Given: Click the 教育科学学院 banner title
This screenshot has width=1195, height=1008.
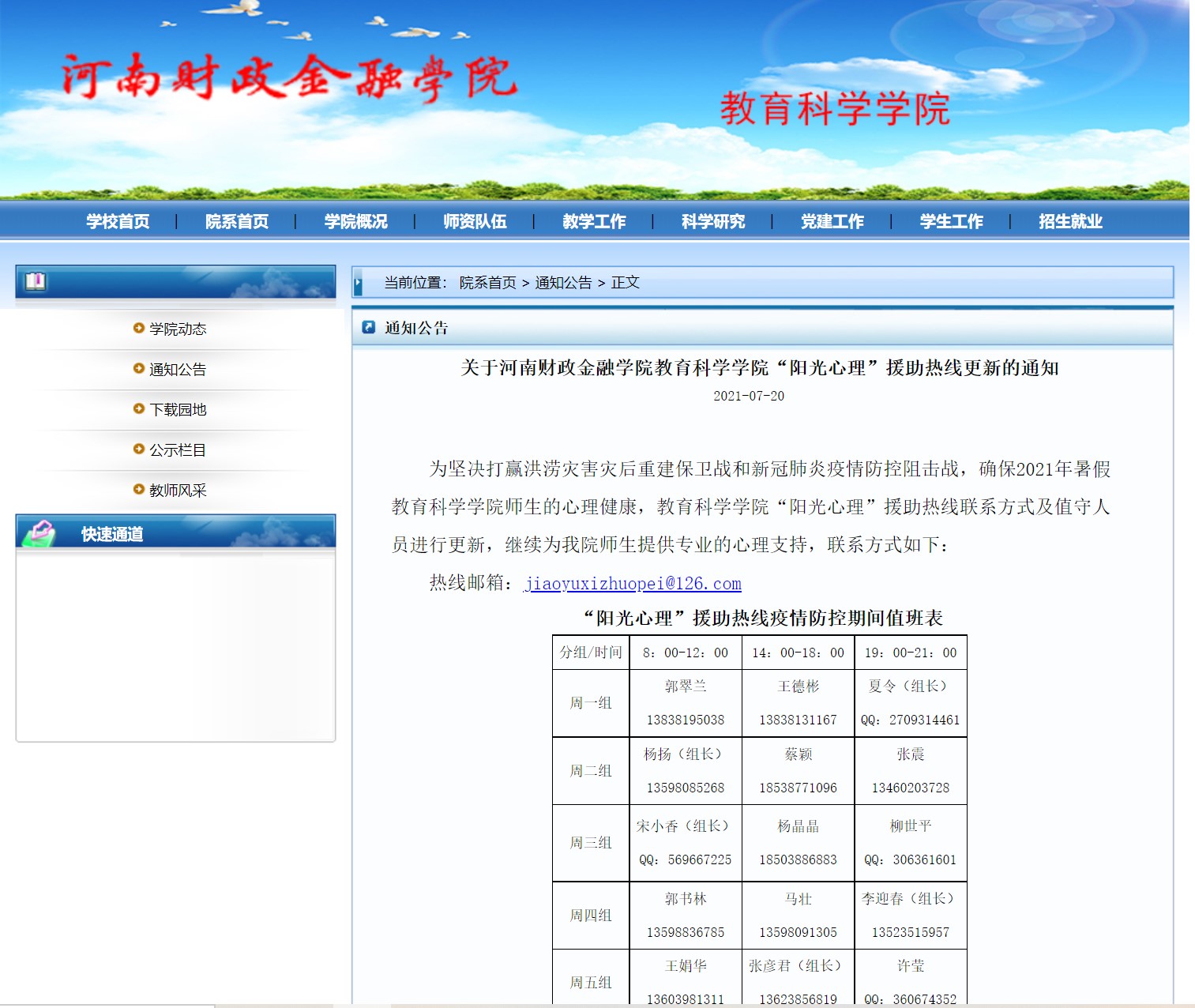Looking at the screenshot, I should 835,108.
